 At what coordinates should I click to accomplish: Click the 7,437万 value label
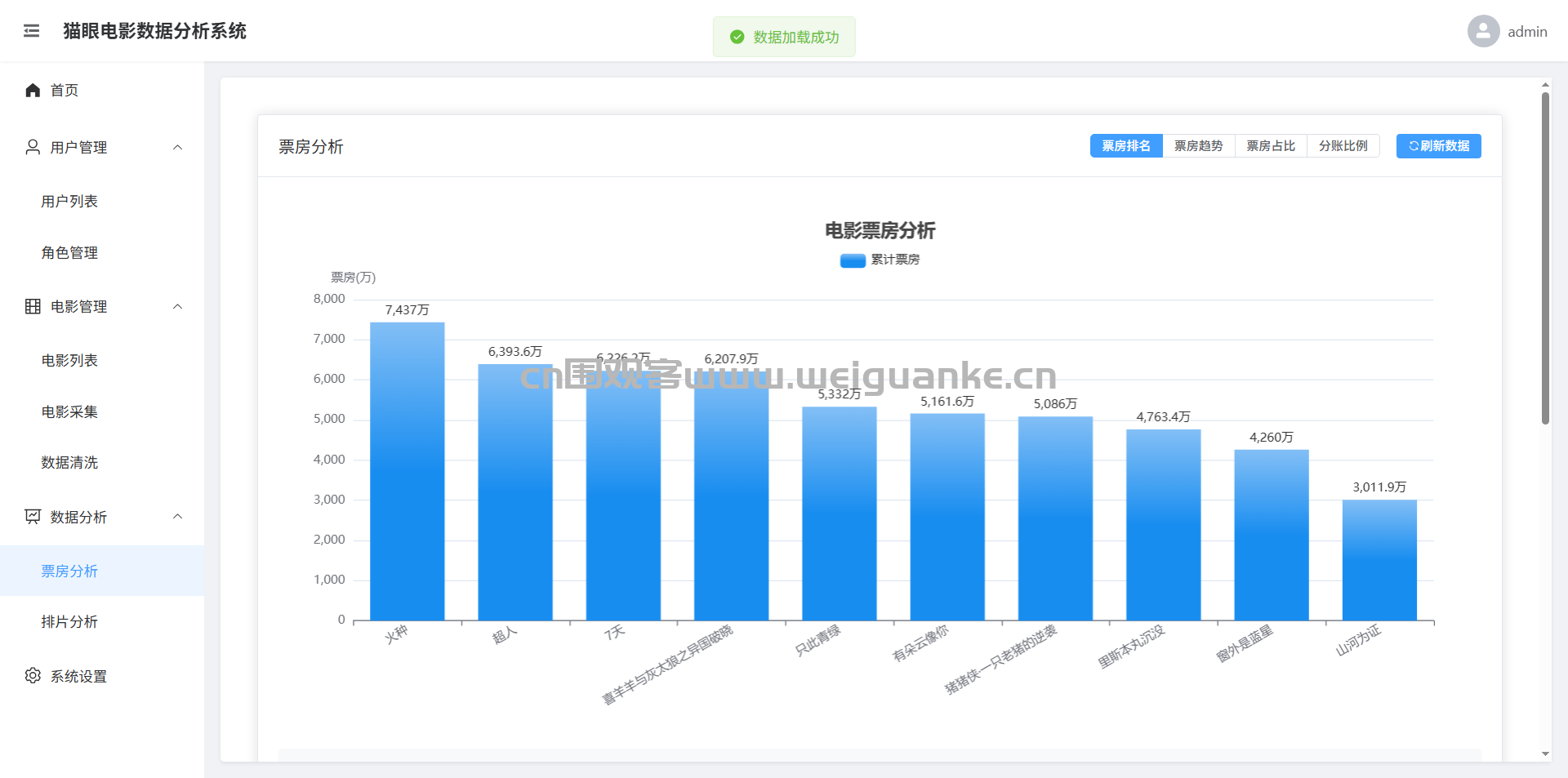tap(408, 310)
